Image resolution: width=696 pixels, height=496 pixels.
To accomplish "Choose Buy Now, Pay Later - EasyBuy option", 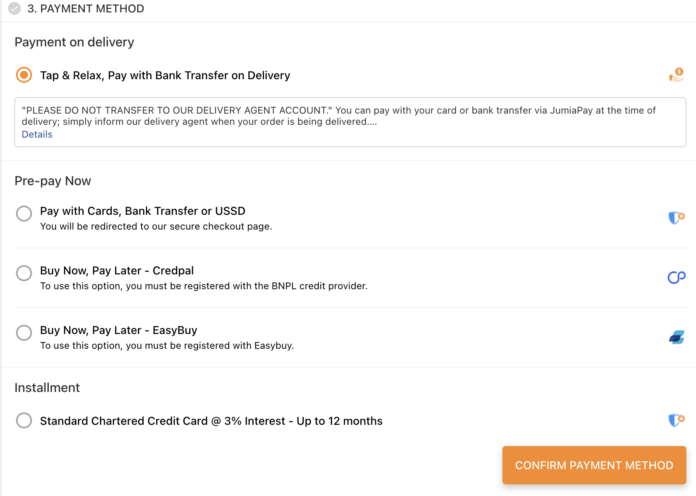I will 24,333.
